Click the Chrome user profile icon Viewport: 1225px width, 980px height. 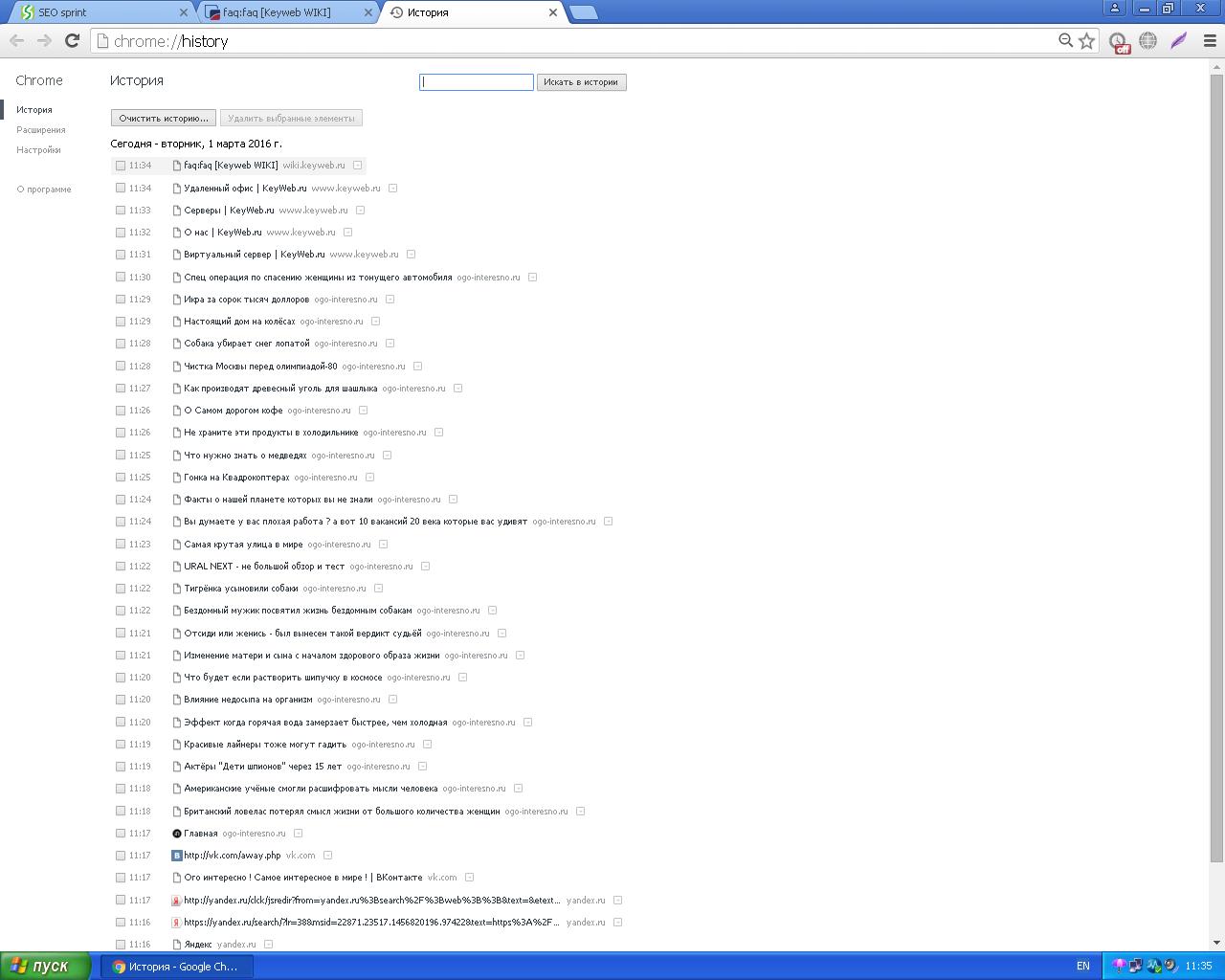[1114, 8]
